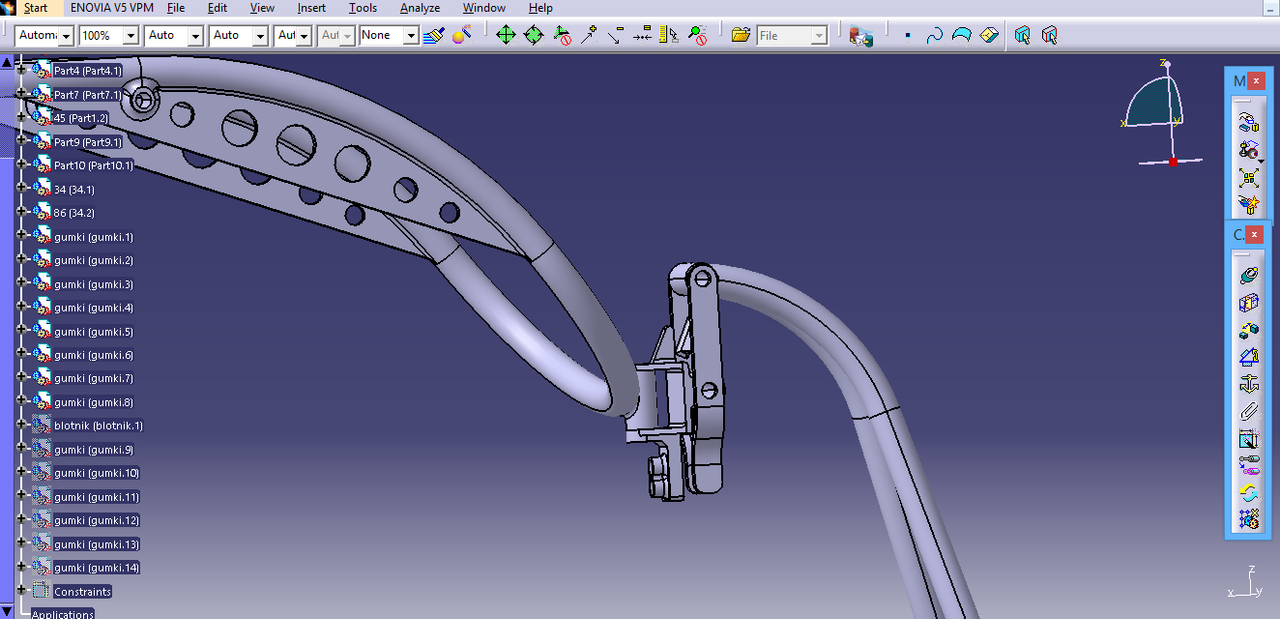Select Part9 (Part9.1) in the tree
The height and width of the screenshot is (619, 1280).
pos(88,142)
